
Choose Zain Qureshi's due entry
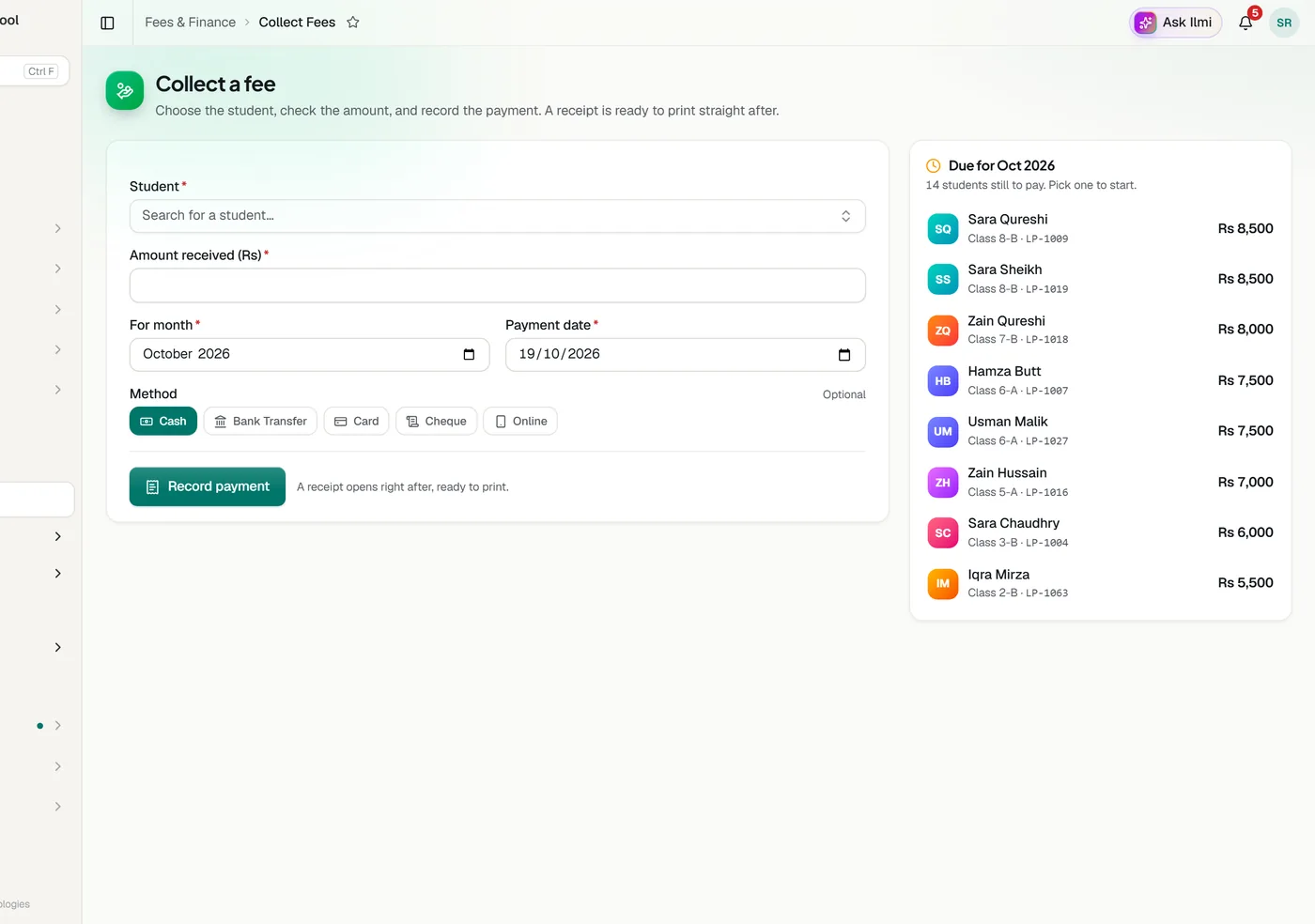pos(1100,330)
